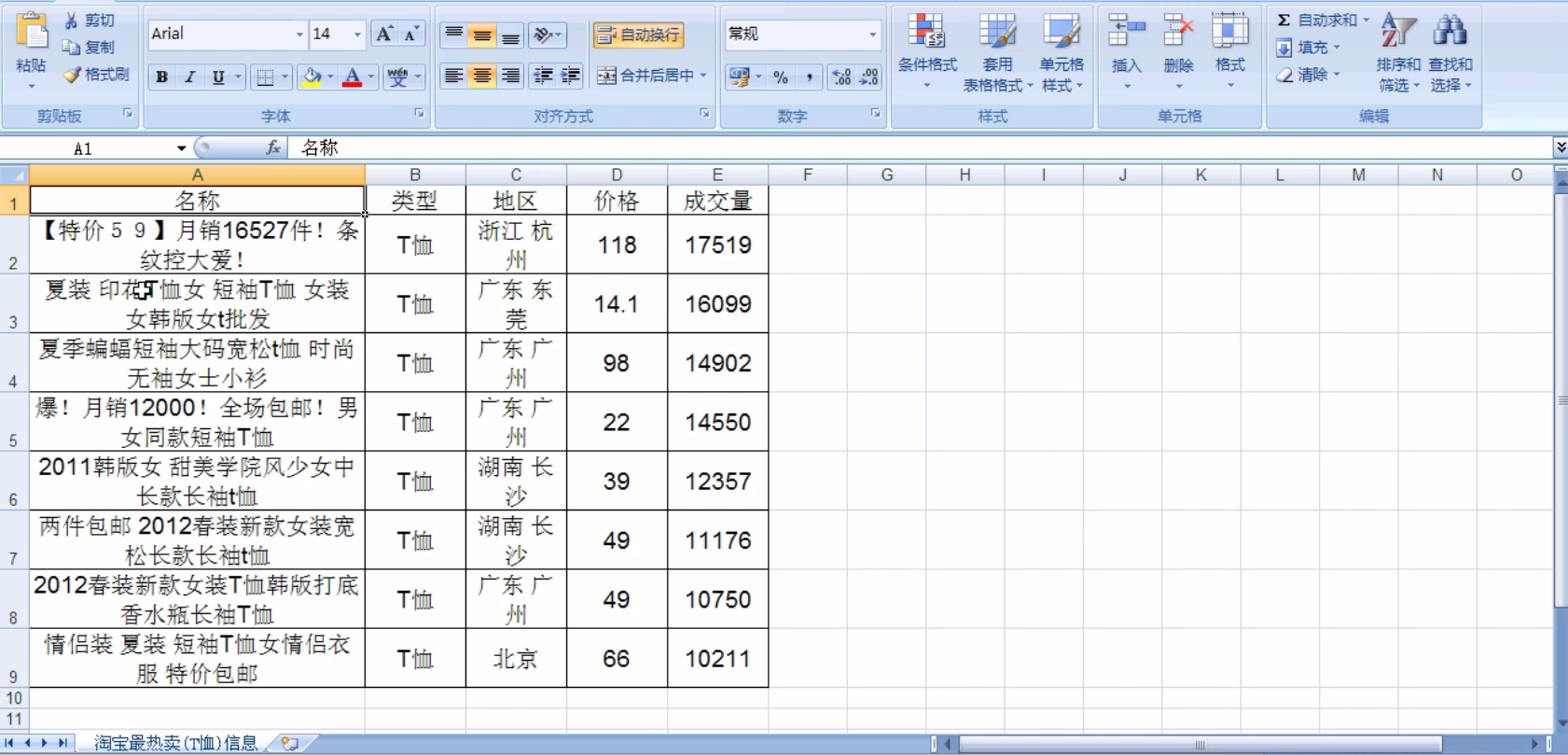Decrease decimal places
Image resolution: width=1568 pixels, height=755 pixels.
[869, 77]
